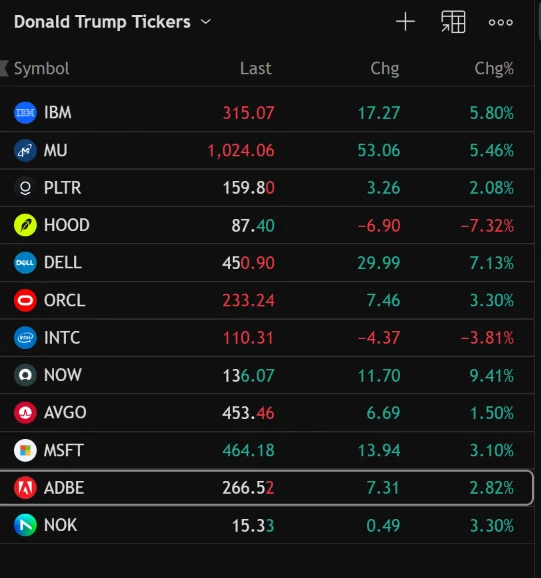Click the PLTR Palantir logo icon
Image resolution: width=541 pixels, height=578 pixels.
[25, 188]
